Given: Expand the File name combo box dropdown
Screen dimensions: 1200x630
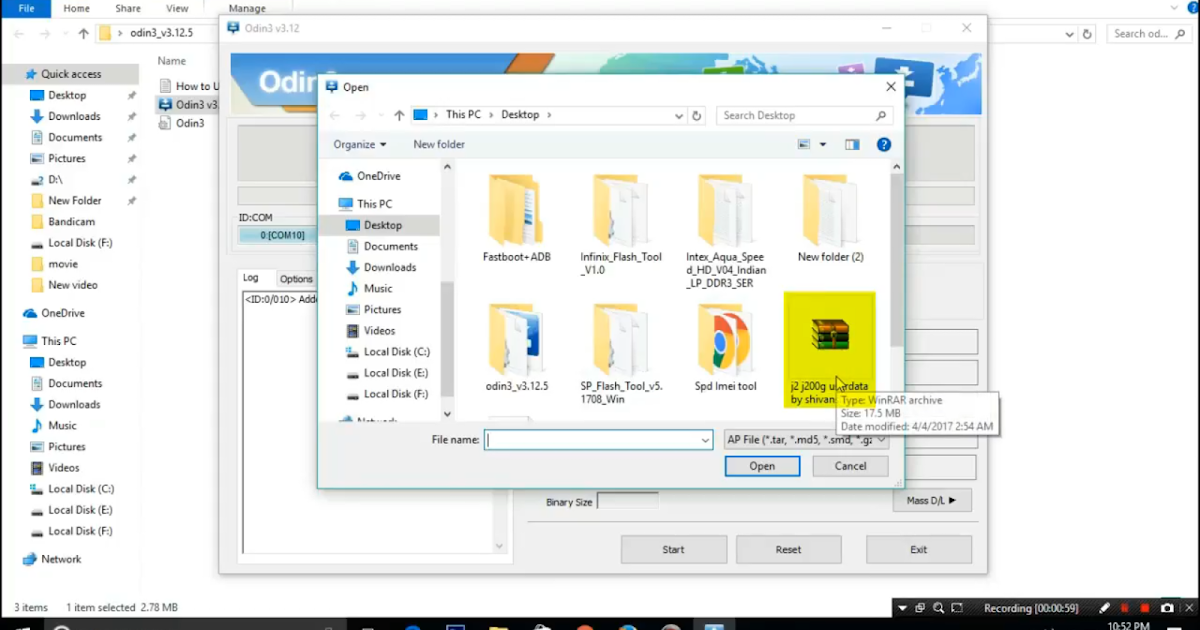Looking at the screenshot, I should click(706, 440).
